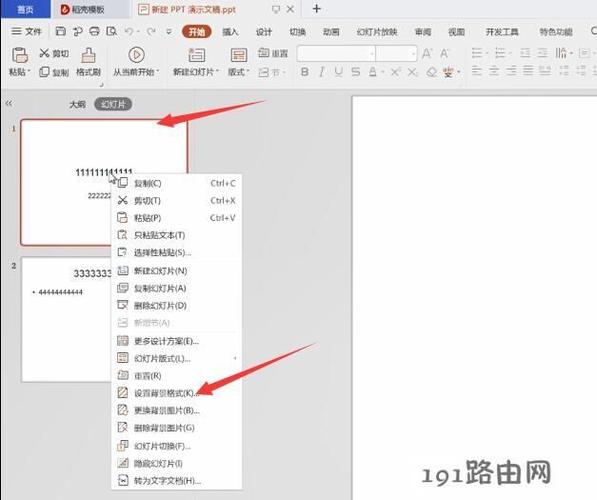Choose 转为文字文档(H) in context menu
Screen dimensions: 597x500
(x=177, y=481)
